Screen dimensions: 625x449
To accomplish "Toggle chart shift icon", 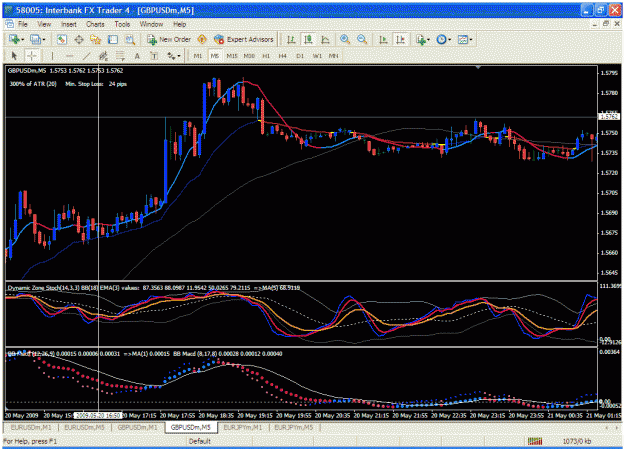I will click(401, 39).
